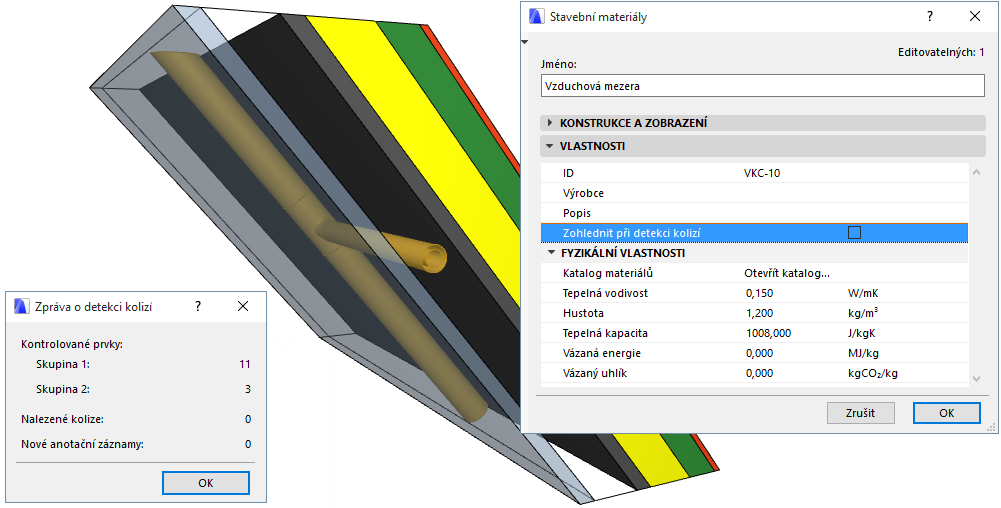1001x508 pixels.
Task: Click the Skupina 1 count row
Action: point(143,364)
